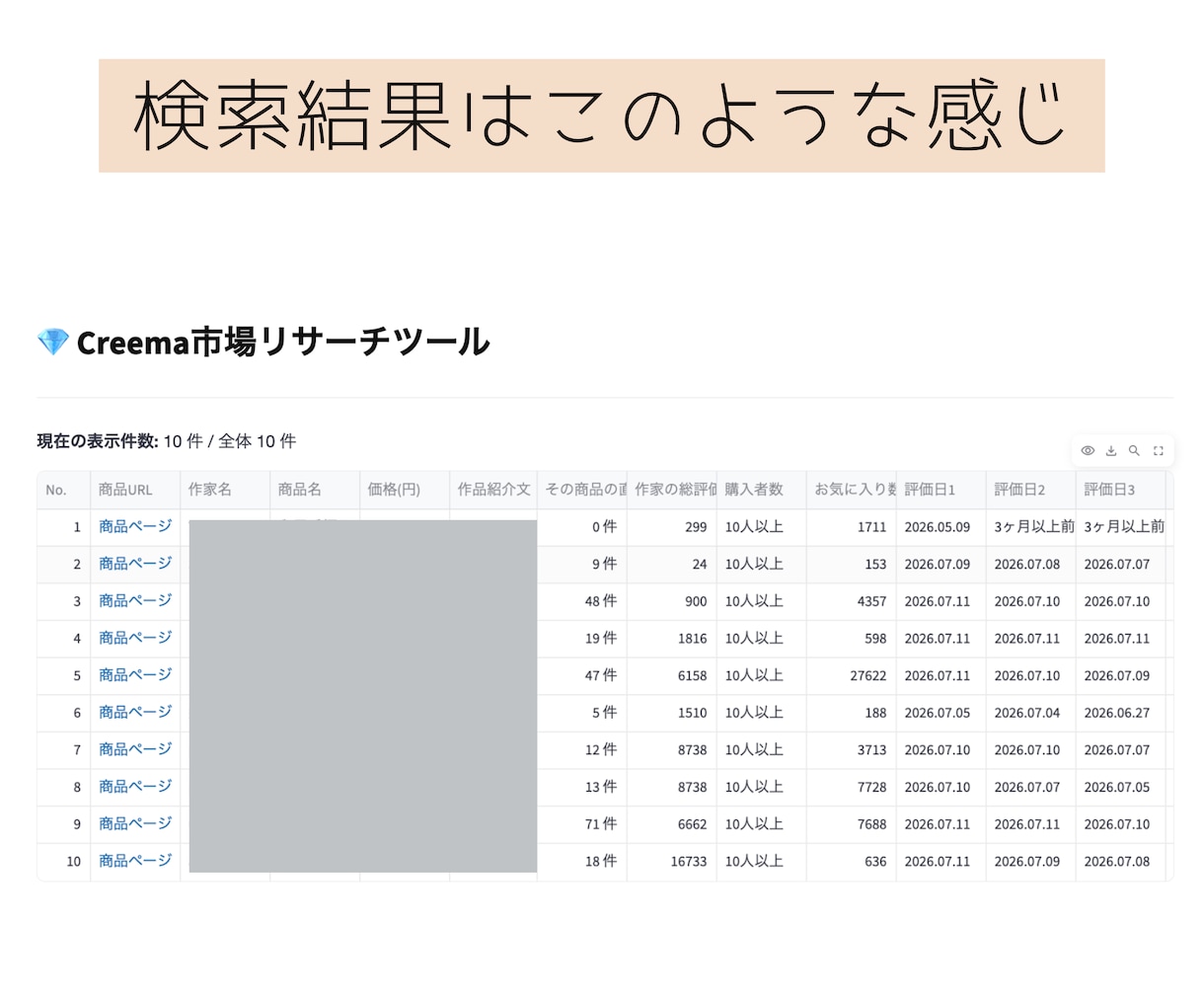Image resolution: width=1204 pixels, height=1002 pixels.
Task: Open 商品ページ link in row 7
Action: 135,749
